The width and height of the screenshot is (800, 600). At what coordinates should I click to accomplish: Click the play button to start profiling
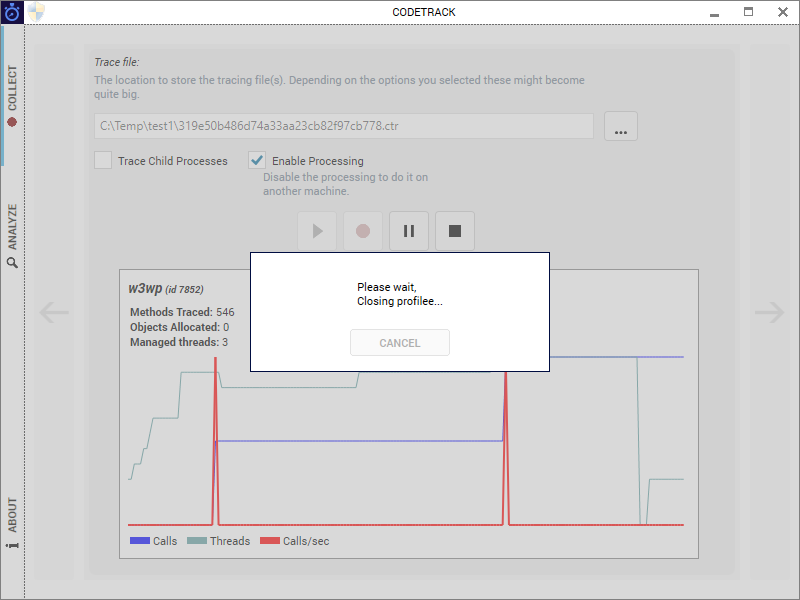click(x=317, y=231)
